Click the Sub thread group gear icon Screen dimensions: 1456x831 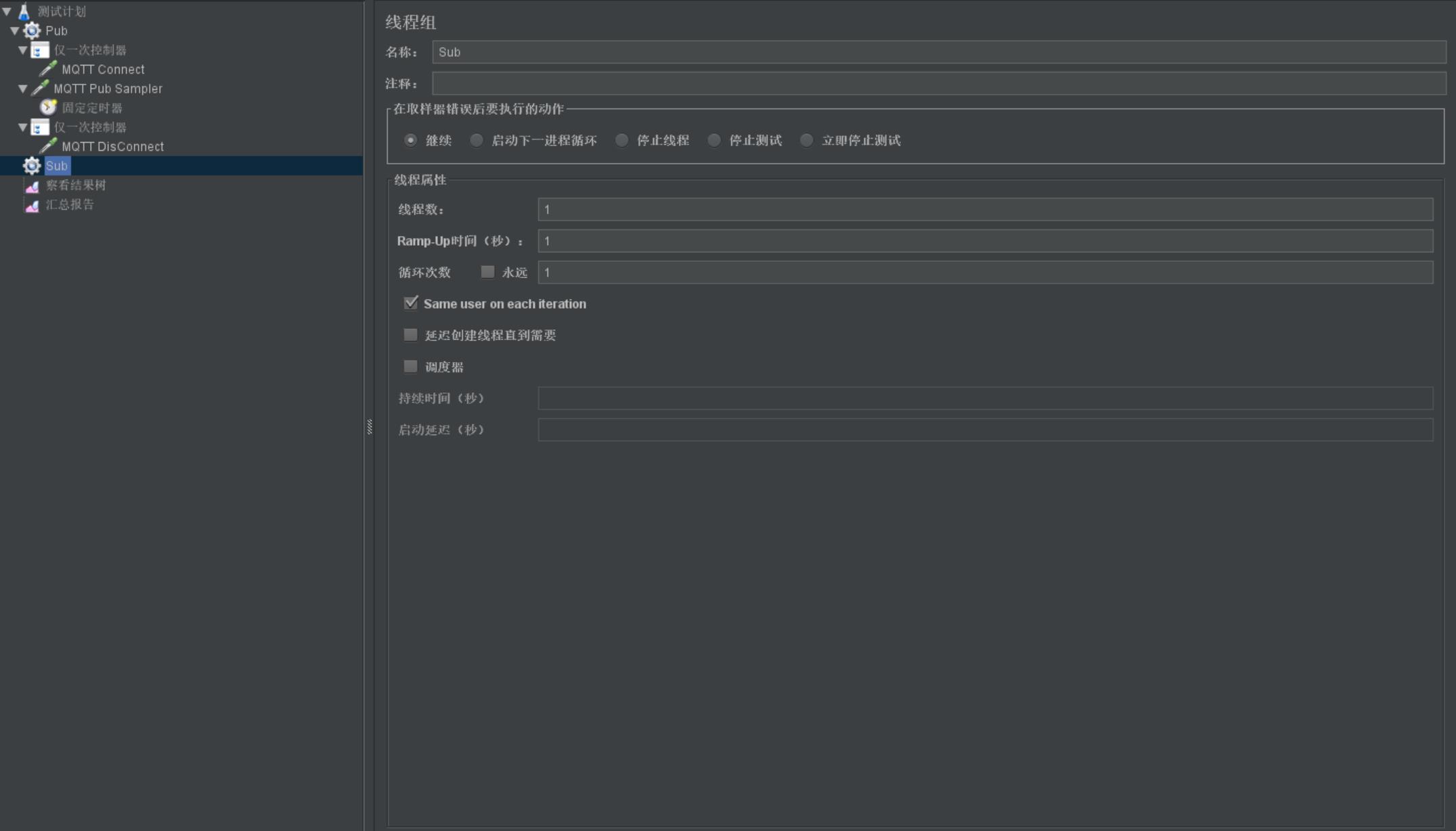coord(32,166)
